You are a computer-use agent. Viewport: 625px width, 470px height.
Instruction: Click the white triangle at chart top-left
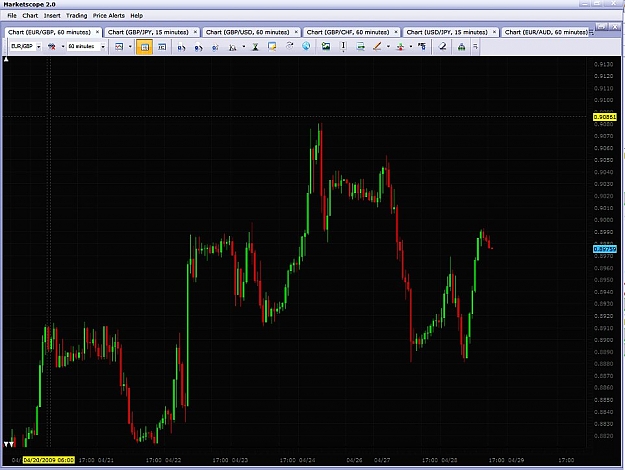pyautogui.click(x=6, y=59)
